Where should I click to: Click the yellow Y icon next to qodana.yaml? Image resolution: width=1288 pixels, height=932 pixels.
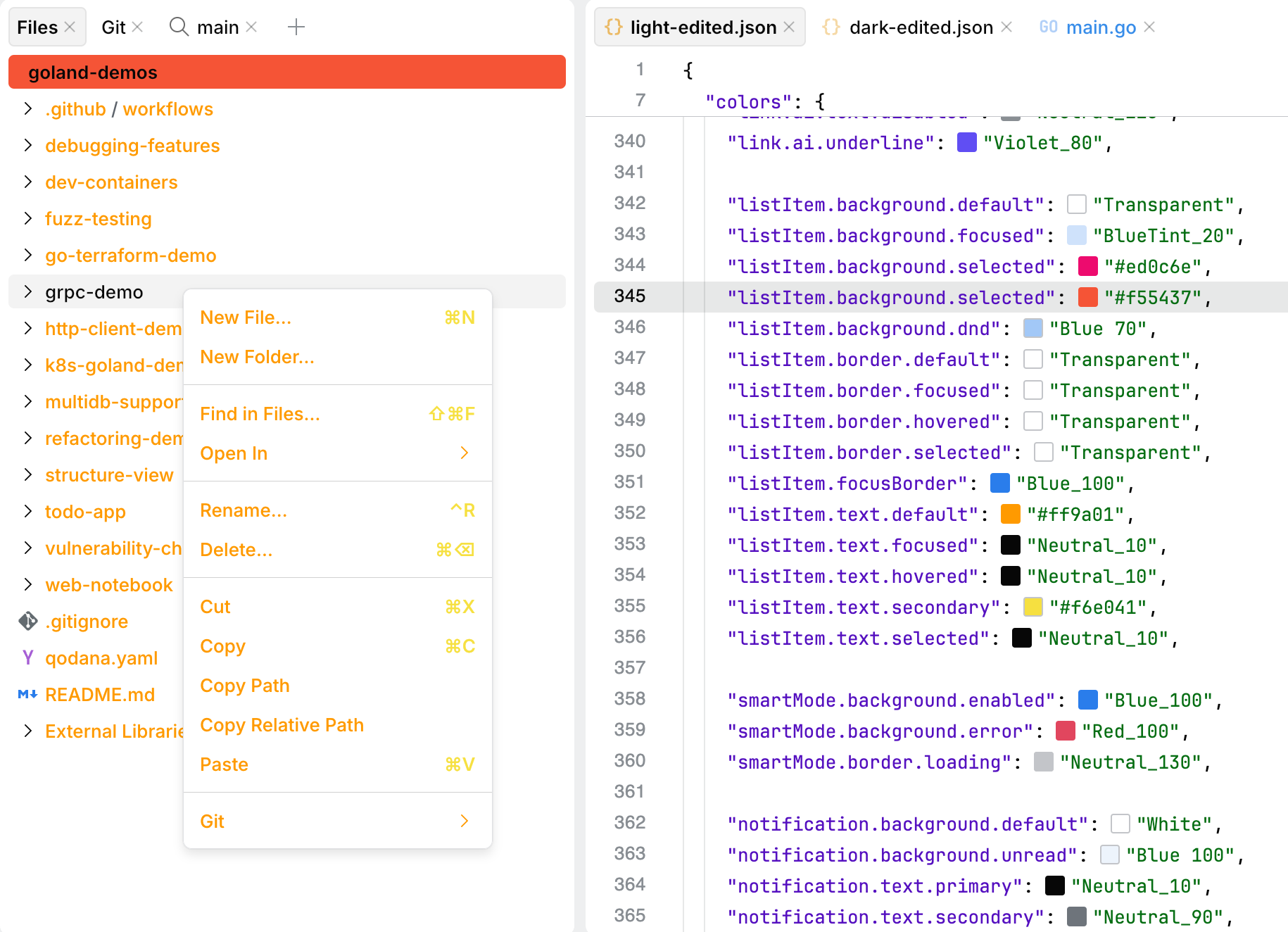pos(27,657)
